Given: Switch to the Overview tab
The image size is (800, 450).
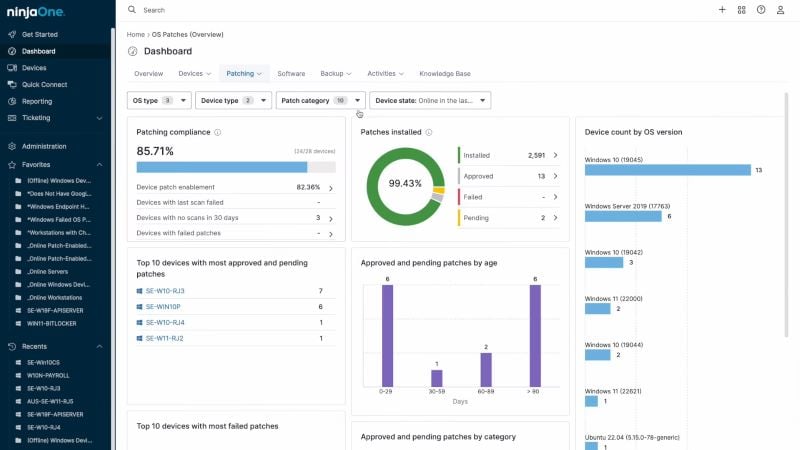Looking at the screenshot, I should coord(148,73).
